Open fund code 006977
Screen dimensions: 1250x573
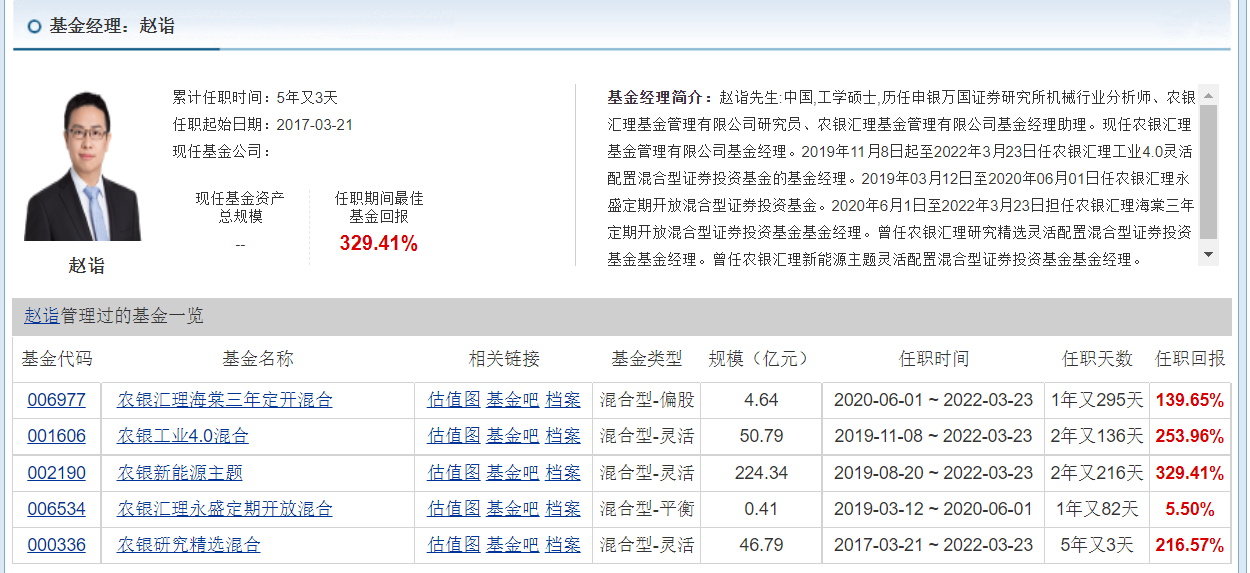coord(56,400)
